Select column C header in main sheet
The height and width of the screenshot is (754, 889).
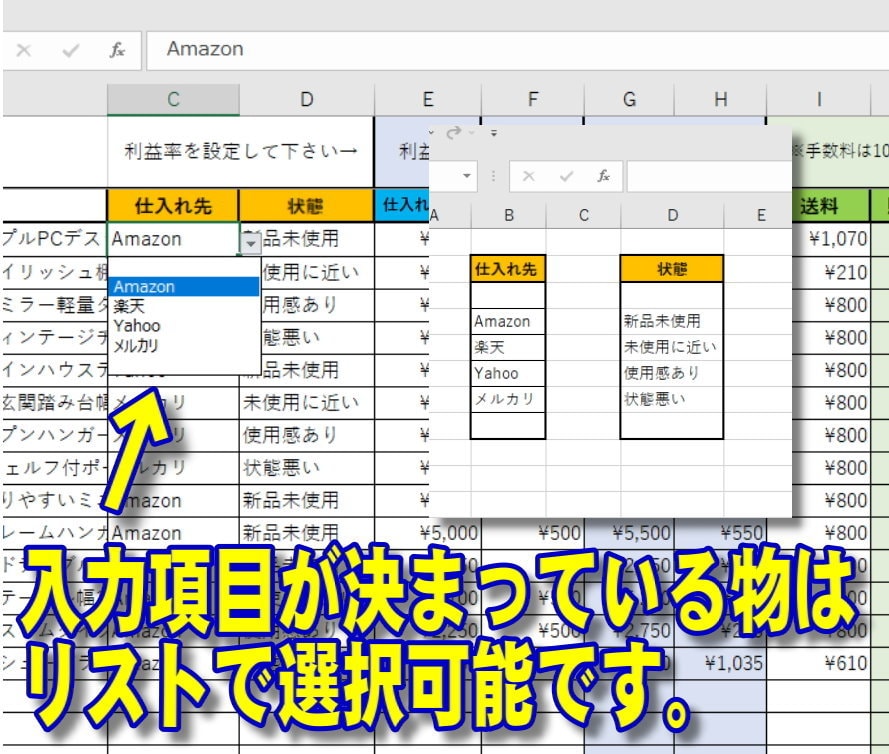(x=173, y=99)
